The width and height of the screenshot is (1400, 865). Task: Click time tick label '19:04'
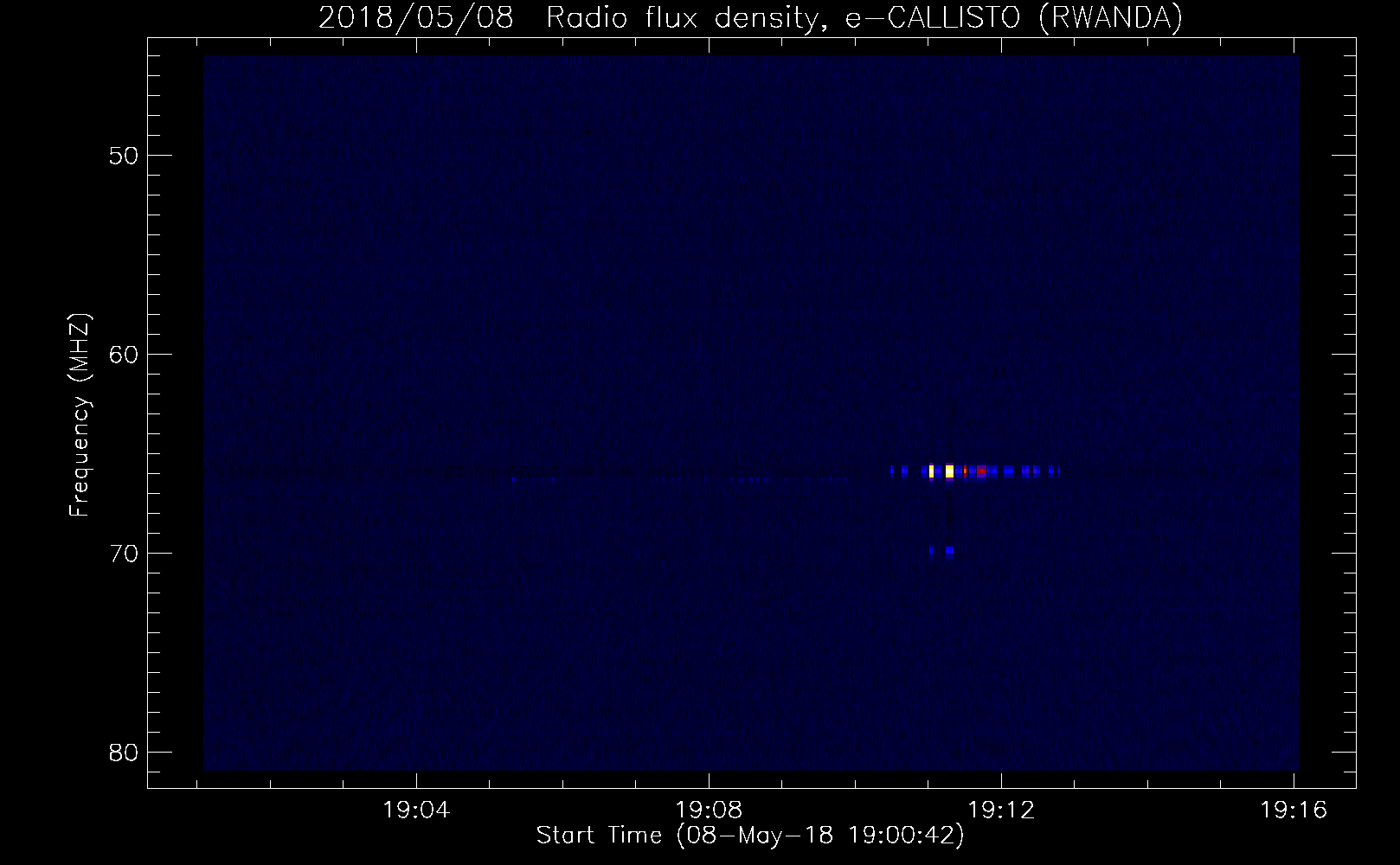pos(417,811)
